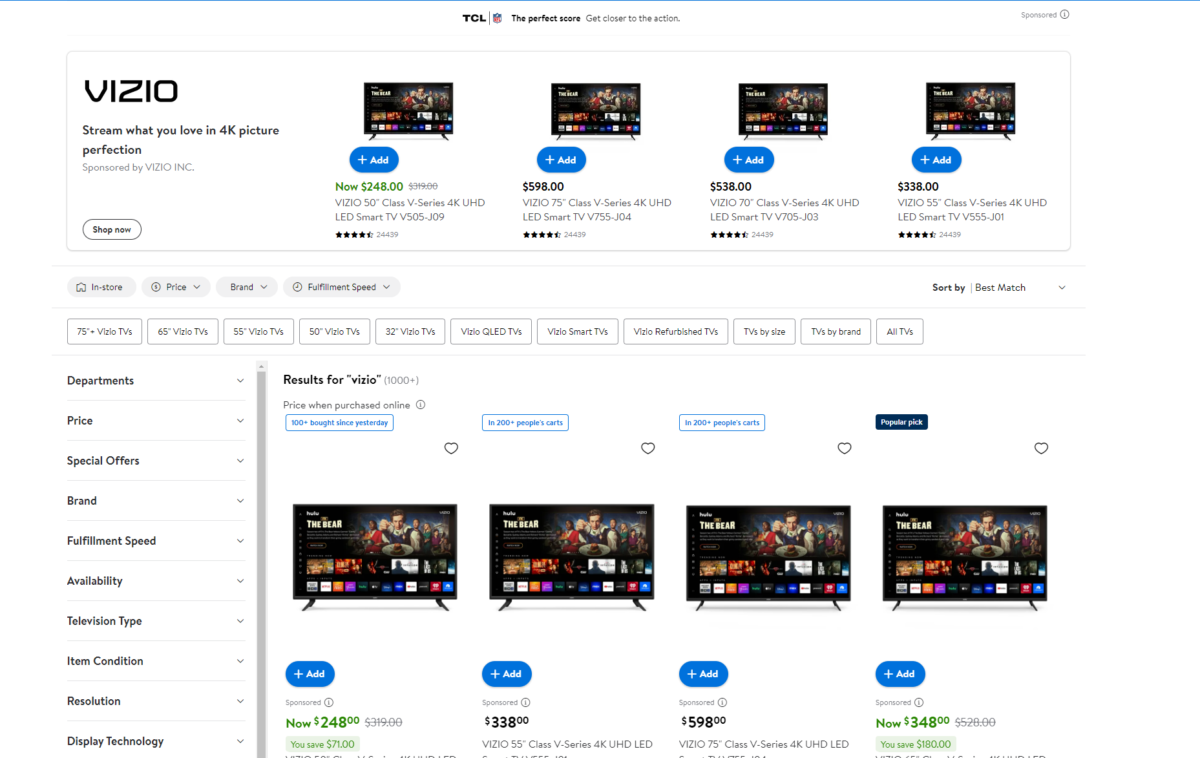This screenshot has height=758, width=1200.
Task: Open the Fulfillment Speed filter dropdown
Action: (x=342, y=287)
